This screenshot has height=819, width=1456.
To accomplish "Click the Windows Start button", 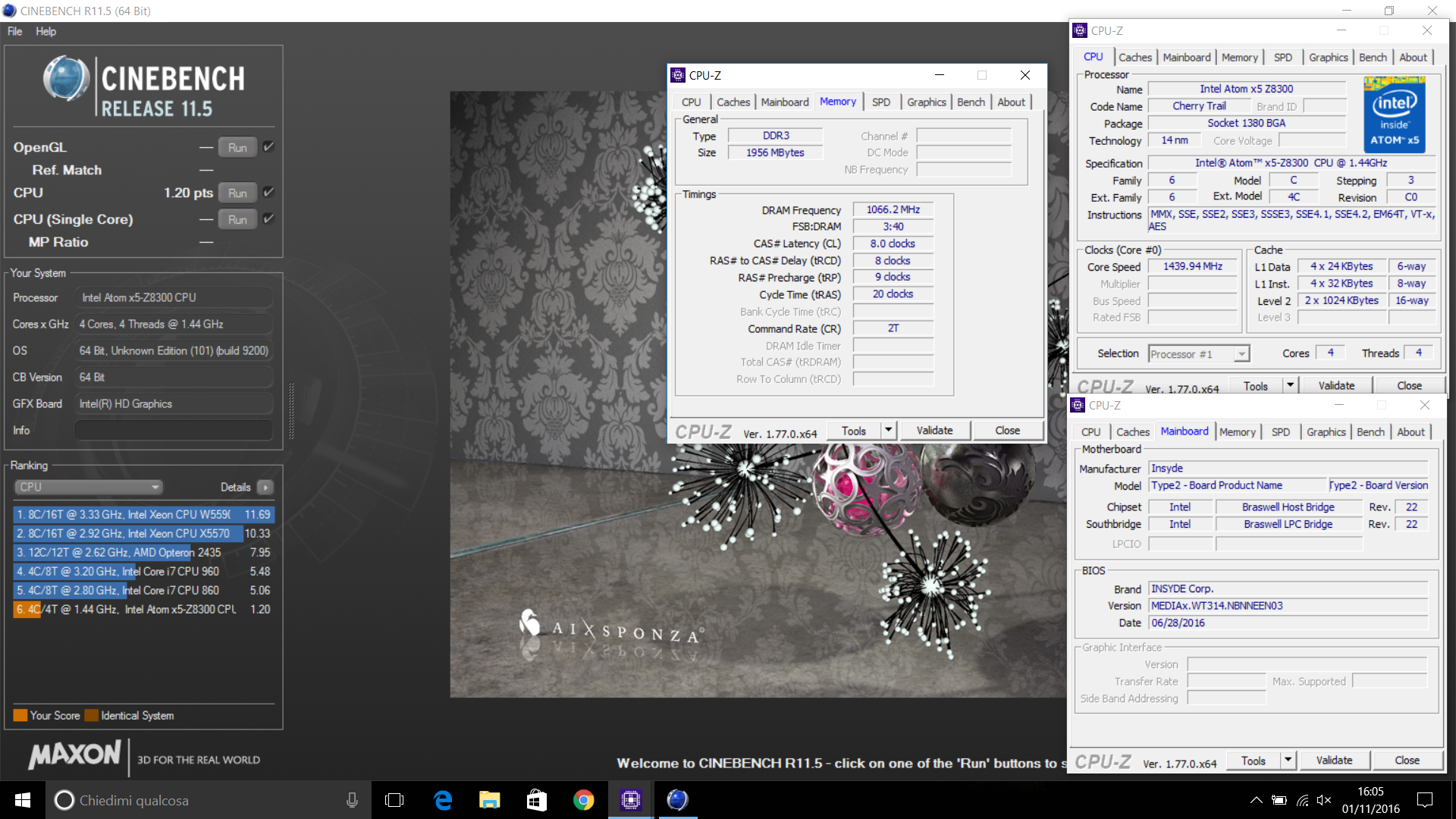I will point(22,800).
